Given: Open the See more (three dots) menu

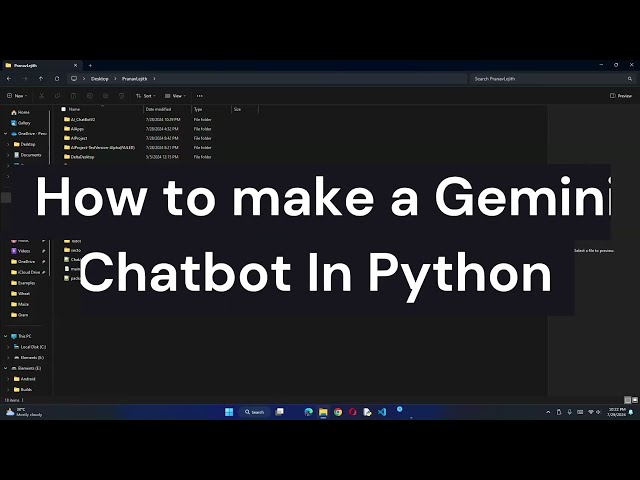Looking at the screenshot, I should [x=200, y=96].
